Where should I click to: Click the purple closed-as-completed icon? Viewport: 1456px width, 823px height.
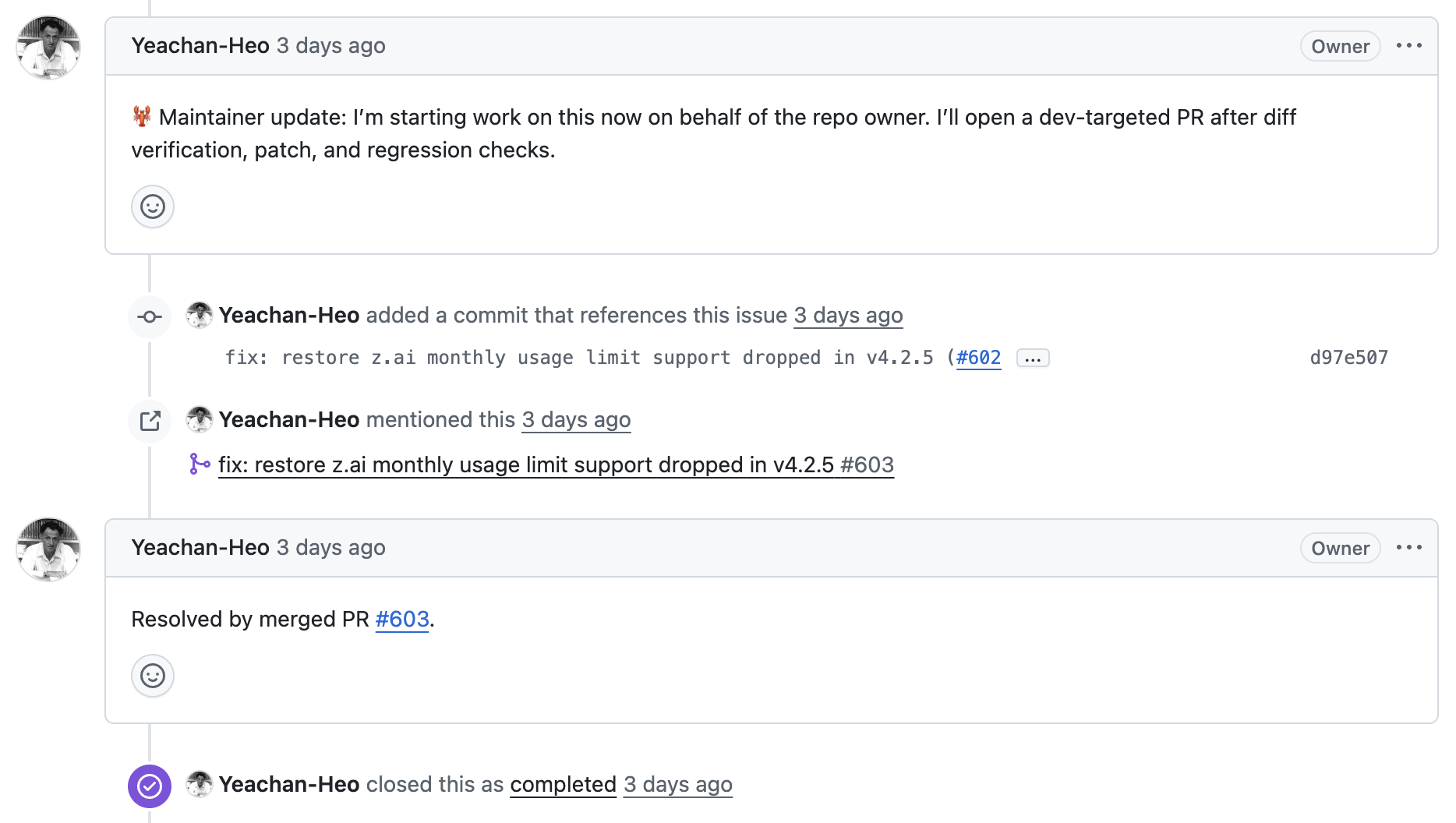[x=150, y=786]
